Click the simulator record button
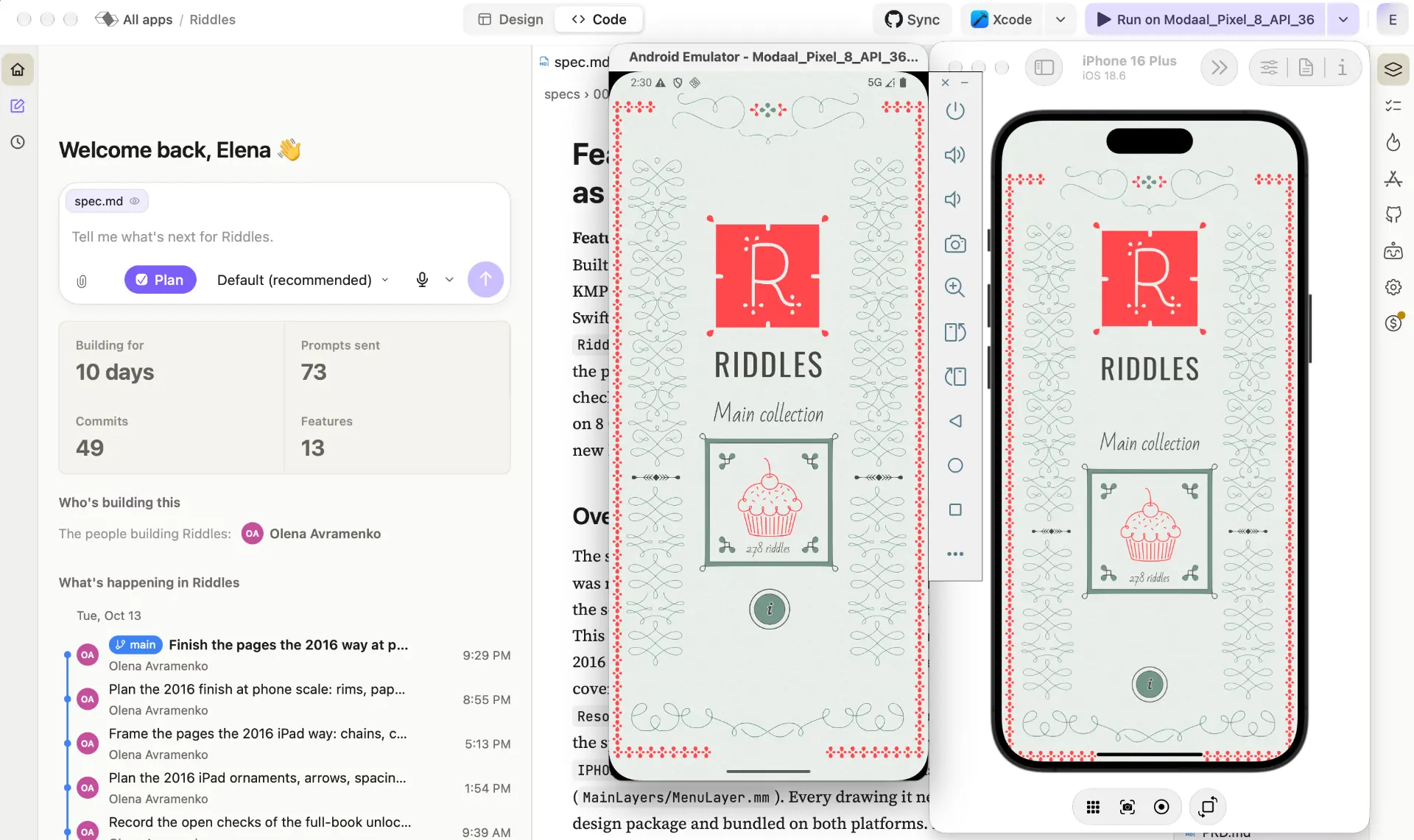Screen dimensions: 1414x840 [1161, 807]
